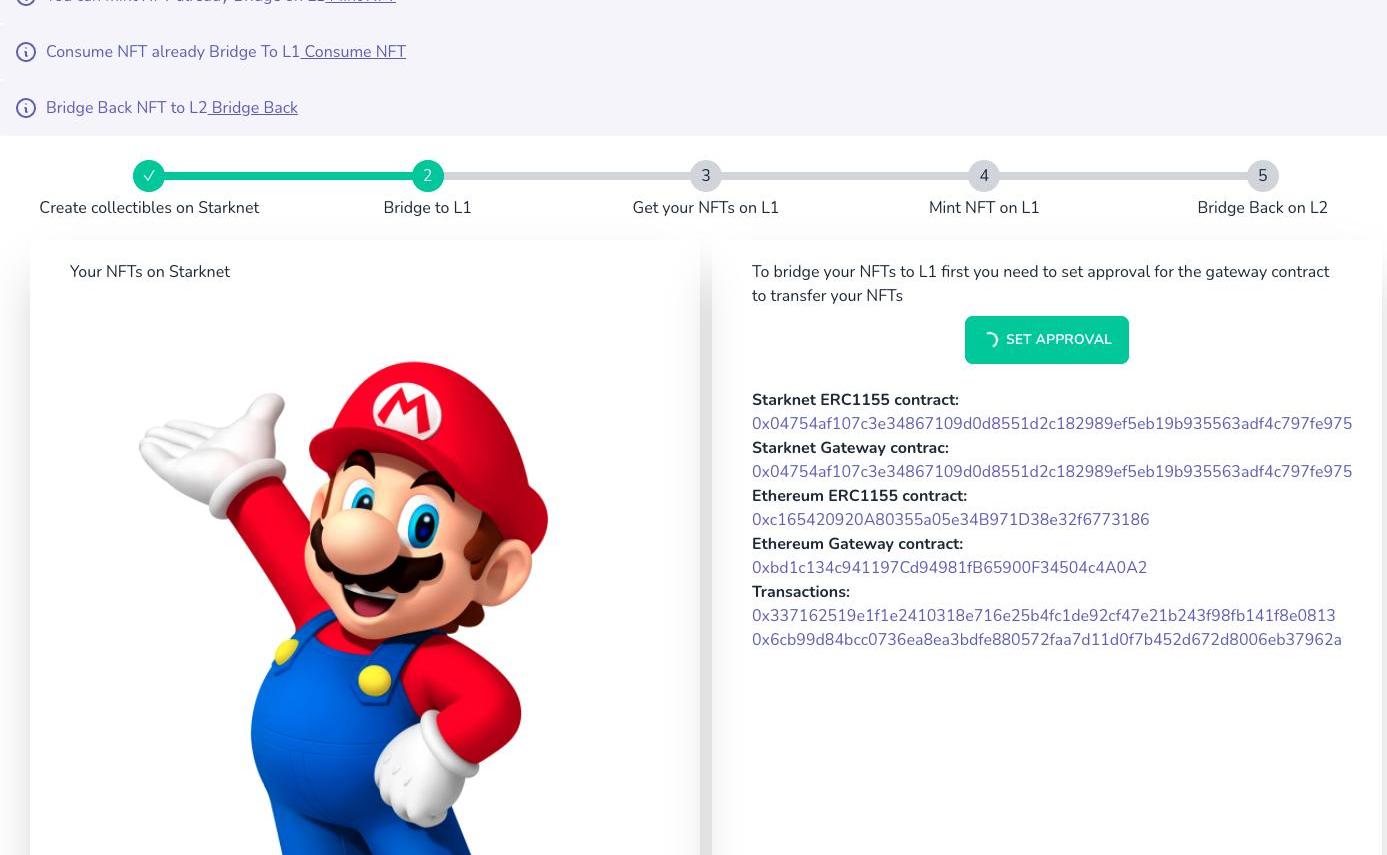Viewport: 1387px width, 855px height.
Task: Click the info icon beside Consume NFT
Action: click(x=26, y=52)
